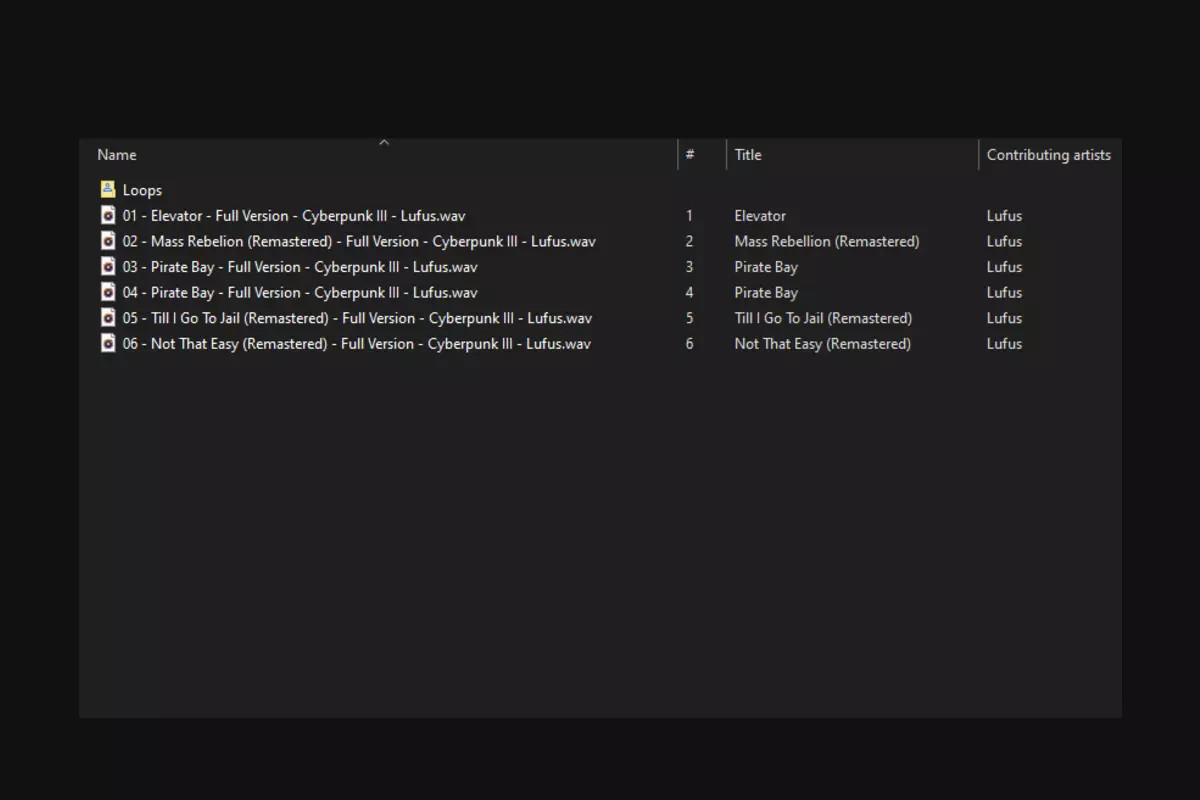Click the Lufus artist cell in the Elevator row
Image resolution: width=1200 pixels, height=800 pixels.
tap(1004, 216)
